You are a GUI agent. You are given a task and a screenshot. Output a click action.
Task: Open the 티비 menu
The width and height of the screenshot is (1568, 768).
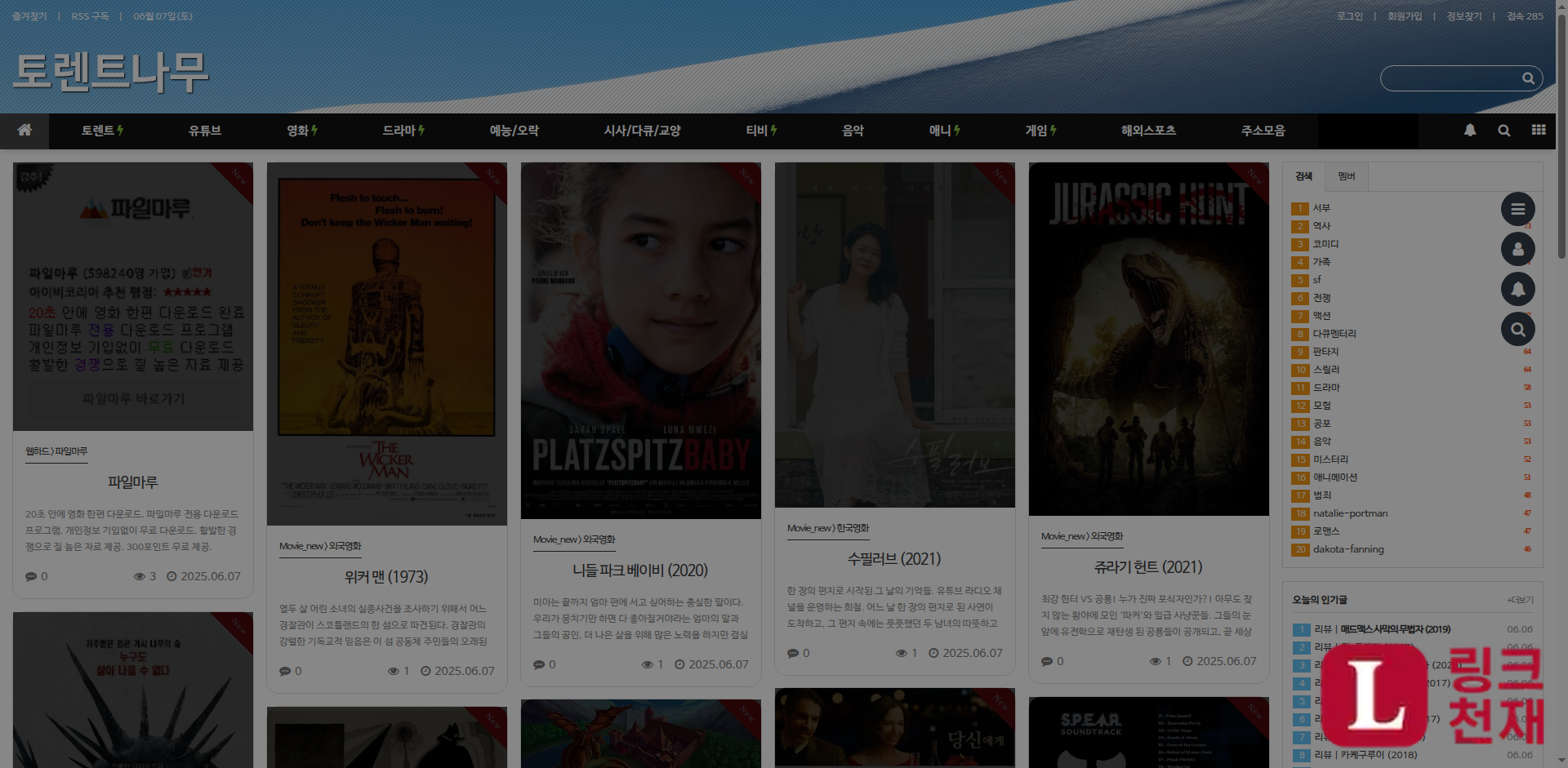761,131
